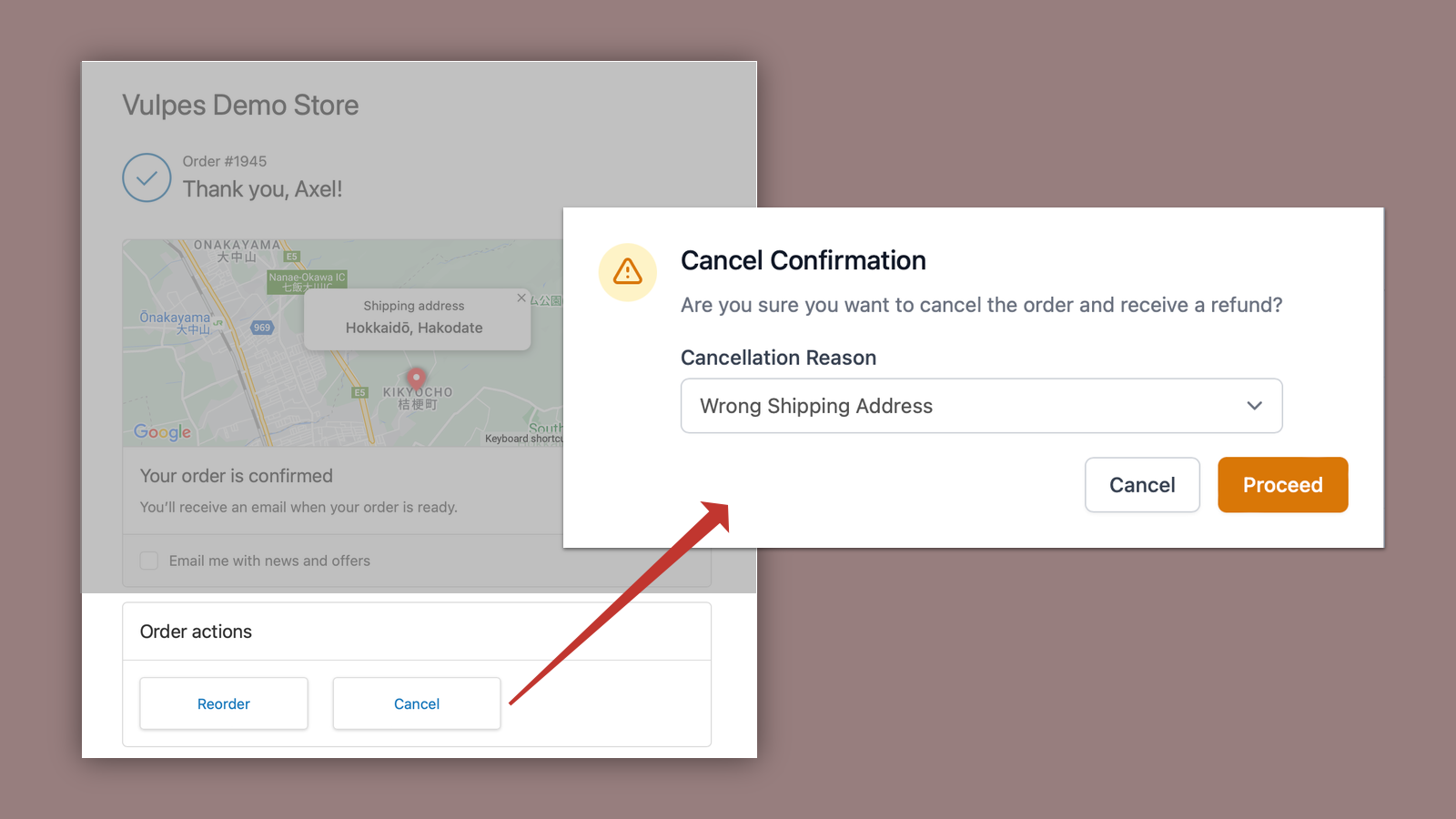Click the 969 road marker on the map

262,328
